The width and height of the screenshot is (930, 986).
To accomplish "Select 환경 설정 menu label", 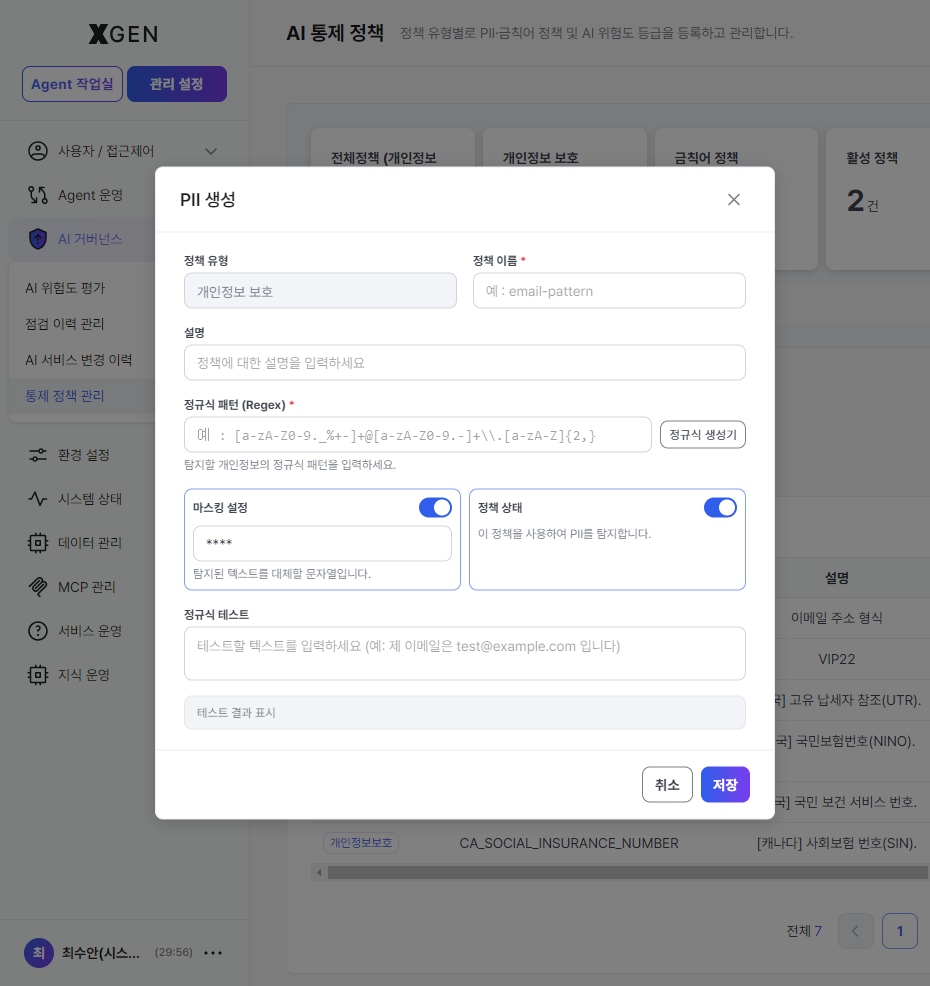I will (x=84, y=455).
